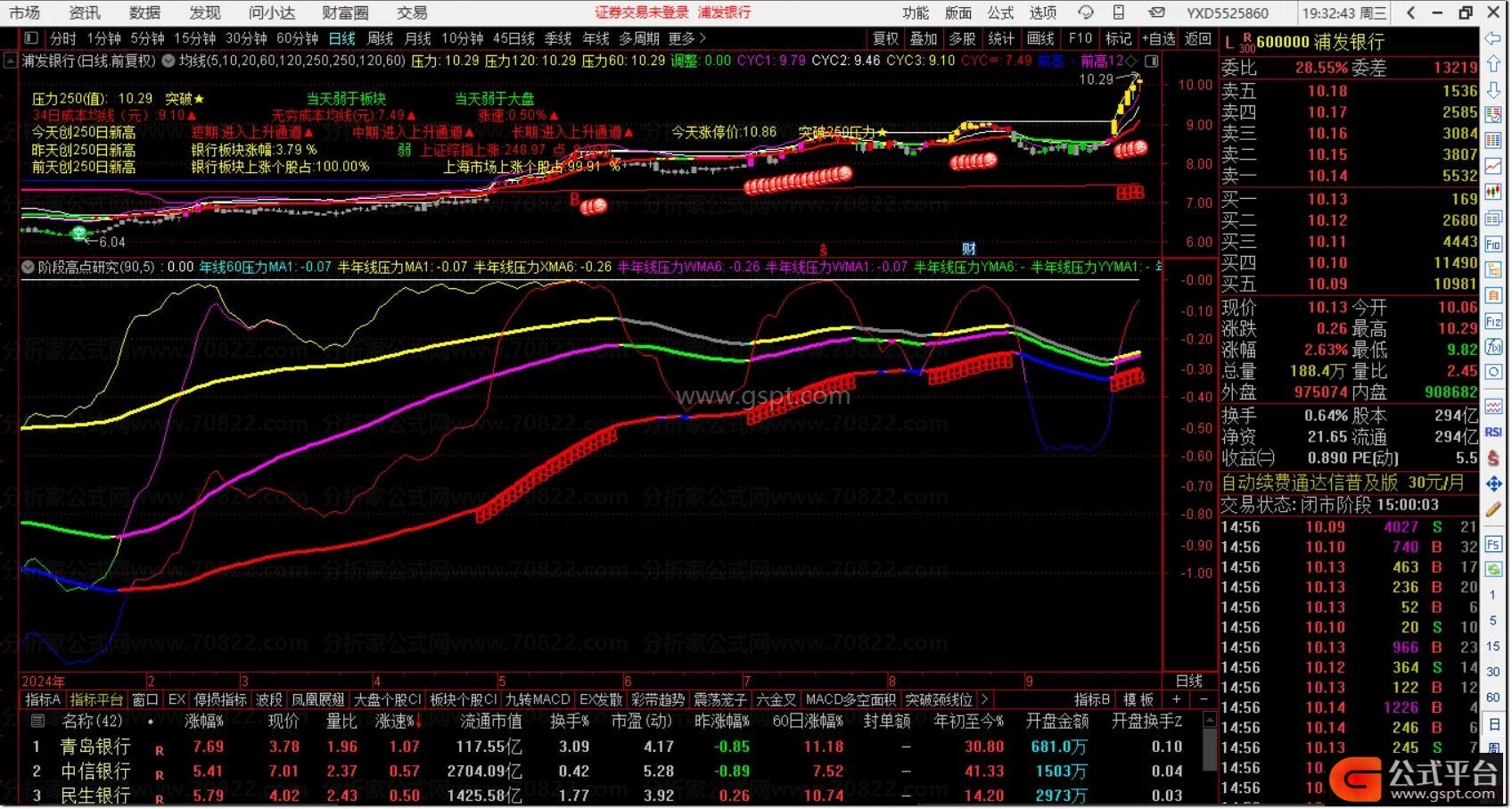This screenshot has width=1512, height=809.
Task: Toggle the circle check before 阶段高点研究
Action: [x=28, y=267]
